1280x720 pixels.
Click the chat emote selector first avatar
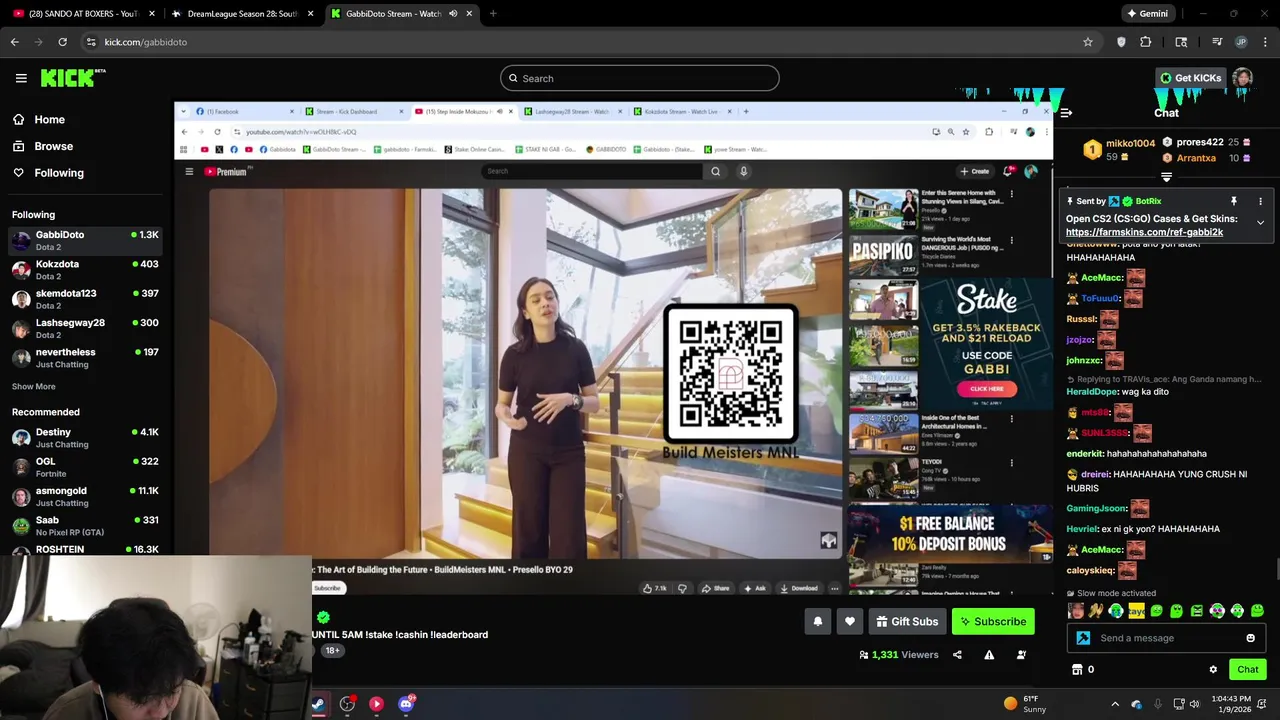coord(1076,611)
